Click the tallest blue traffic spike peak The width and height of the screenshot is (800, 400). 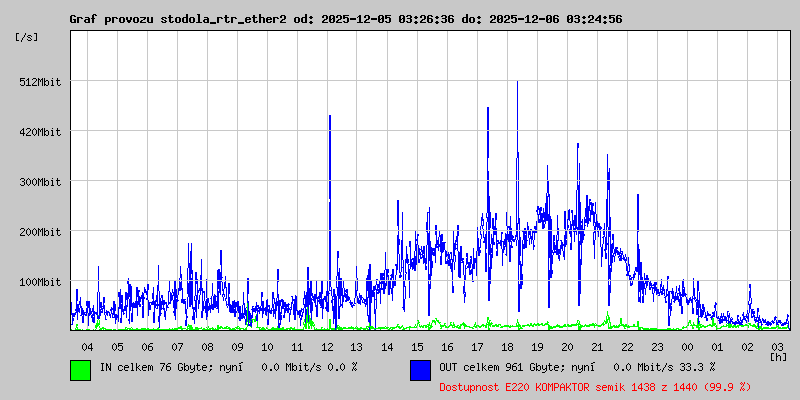(517, 83)
